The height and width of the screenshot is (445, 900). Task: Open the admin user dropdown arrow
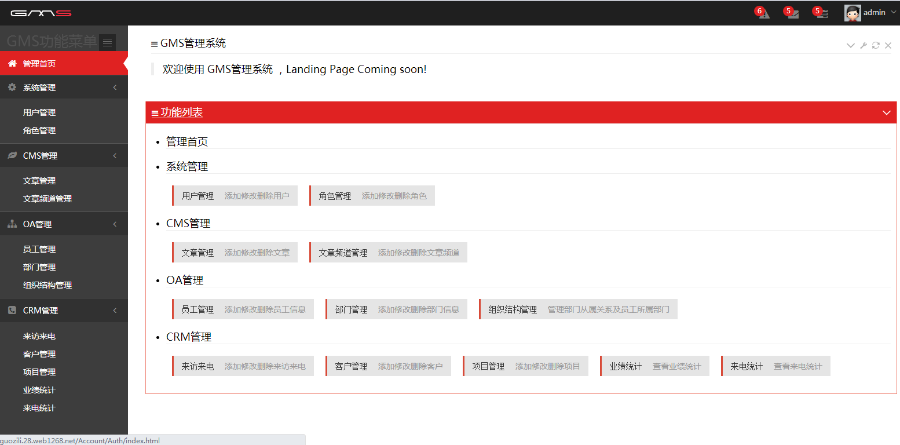pos(893,13)
